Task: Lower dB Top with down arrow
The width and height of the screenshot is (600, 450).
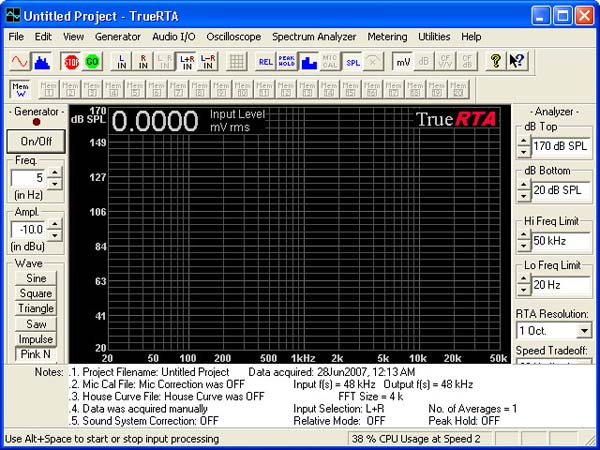Action: click(523, 152)
